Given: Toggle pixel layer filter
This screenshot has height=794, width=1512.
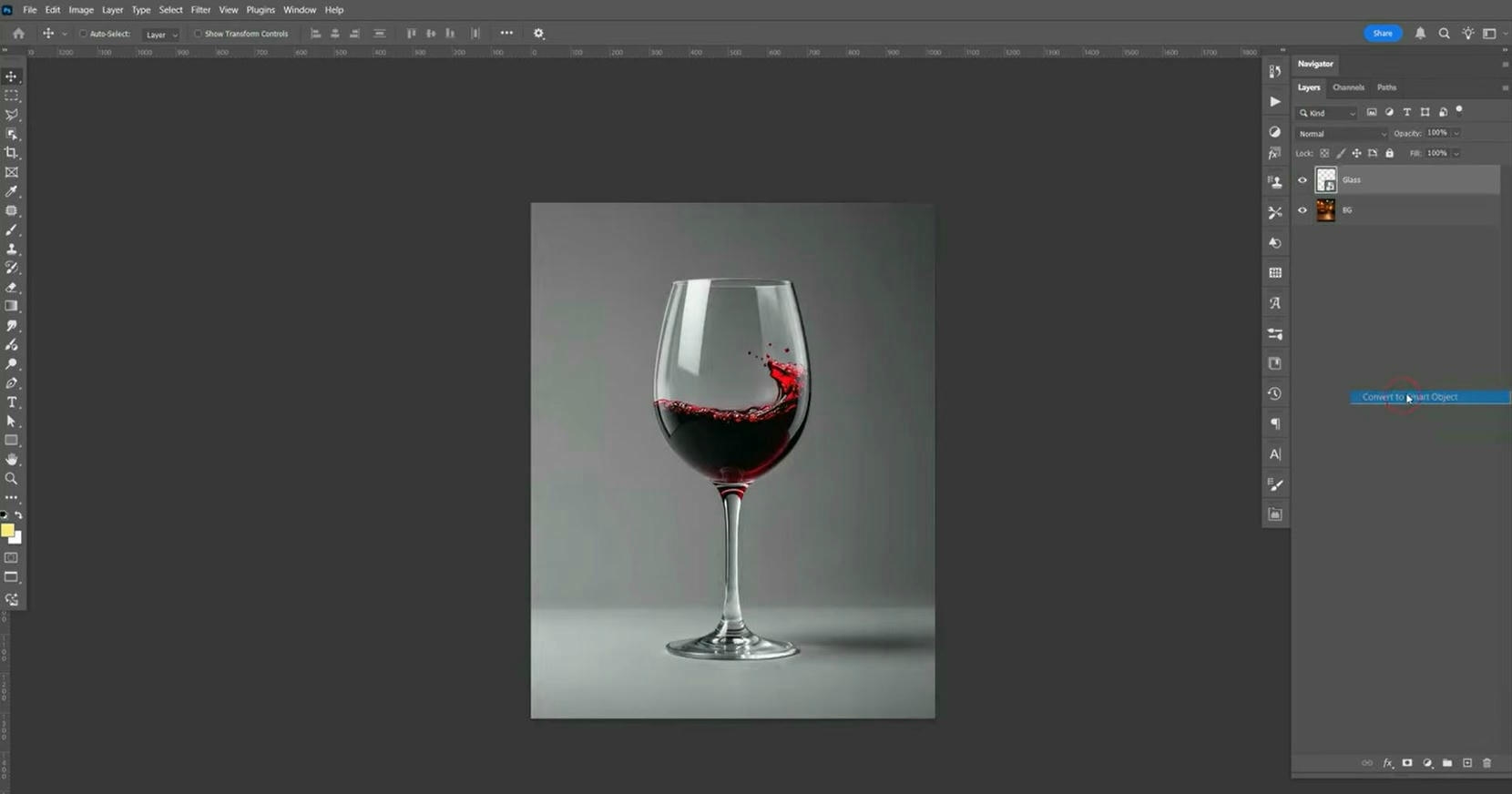Looking at the screenshot, I should [1372, 113].
